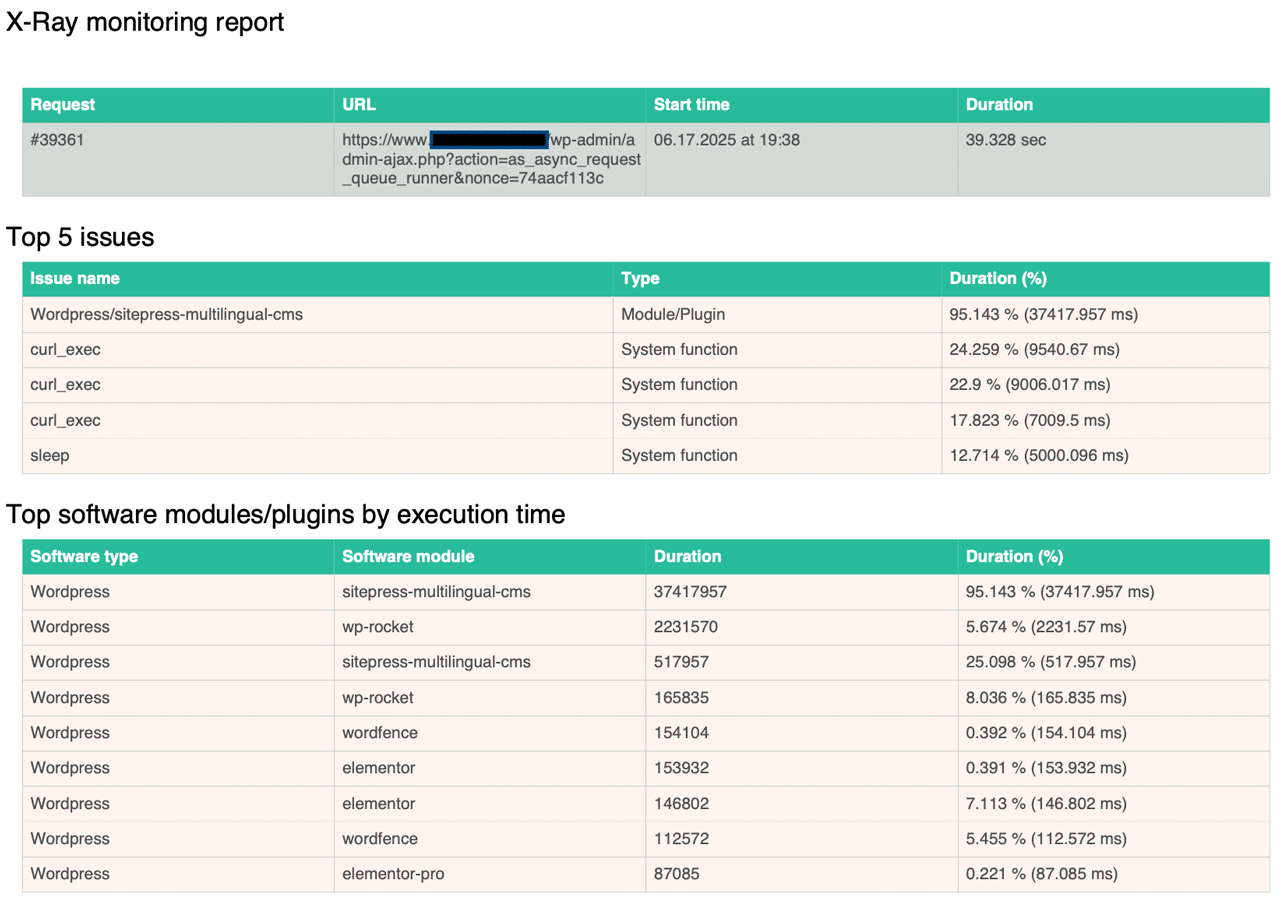Click the "22.9 % (9006.017 ms)" value
This screenshot has width=1280, height=903.
[1030, 385]
